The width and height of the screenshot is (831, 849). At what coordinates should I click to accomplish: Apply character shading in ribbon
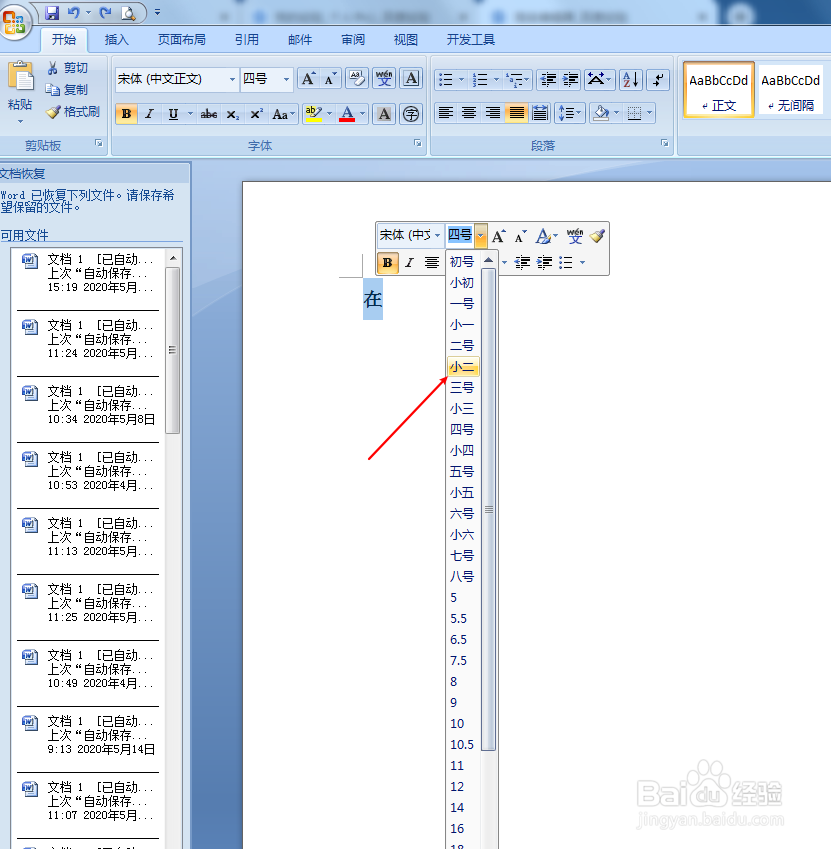[384, 114]
